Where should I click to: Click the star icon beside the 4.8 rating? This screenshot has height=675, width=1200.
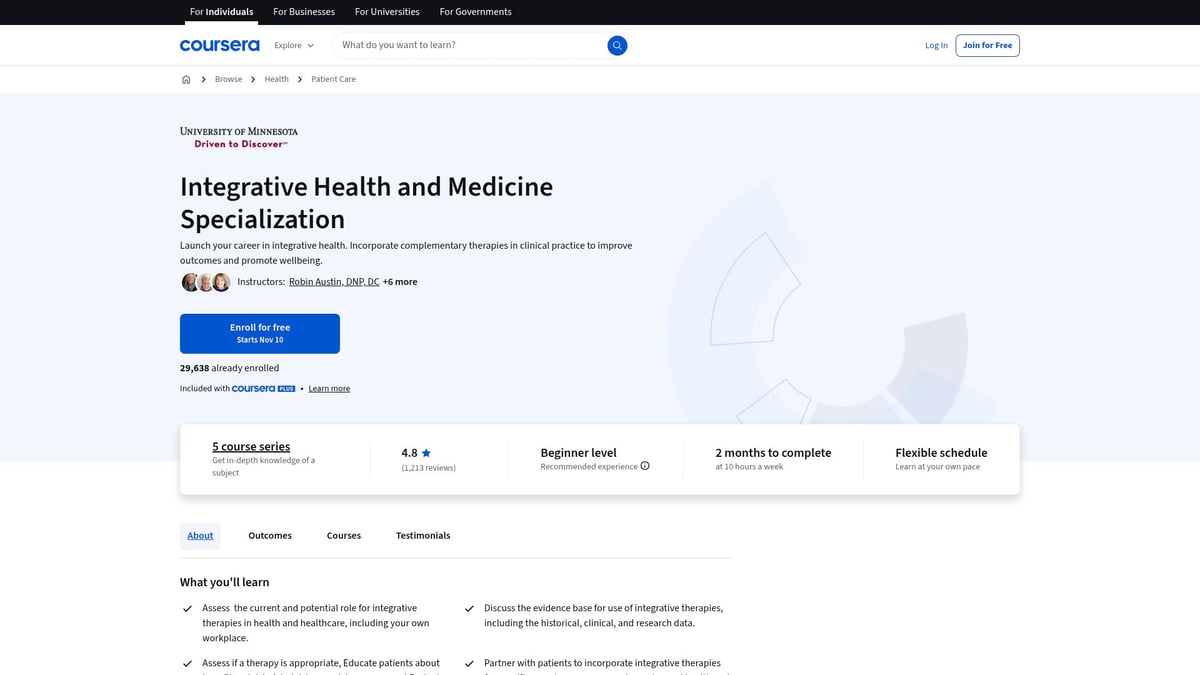(x=426, y=451)
